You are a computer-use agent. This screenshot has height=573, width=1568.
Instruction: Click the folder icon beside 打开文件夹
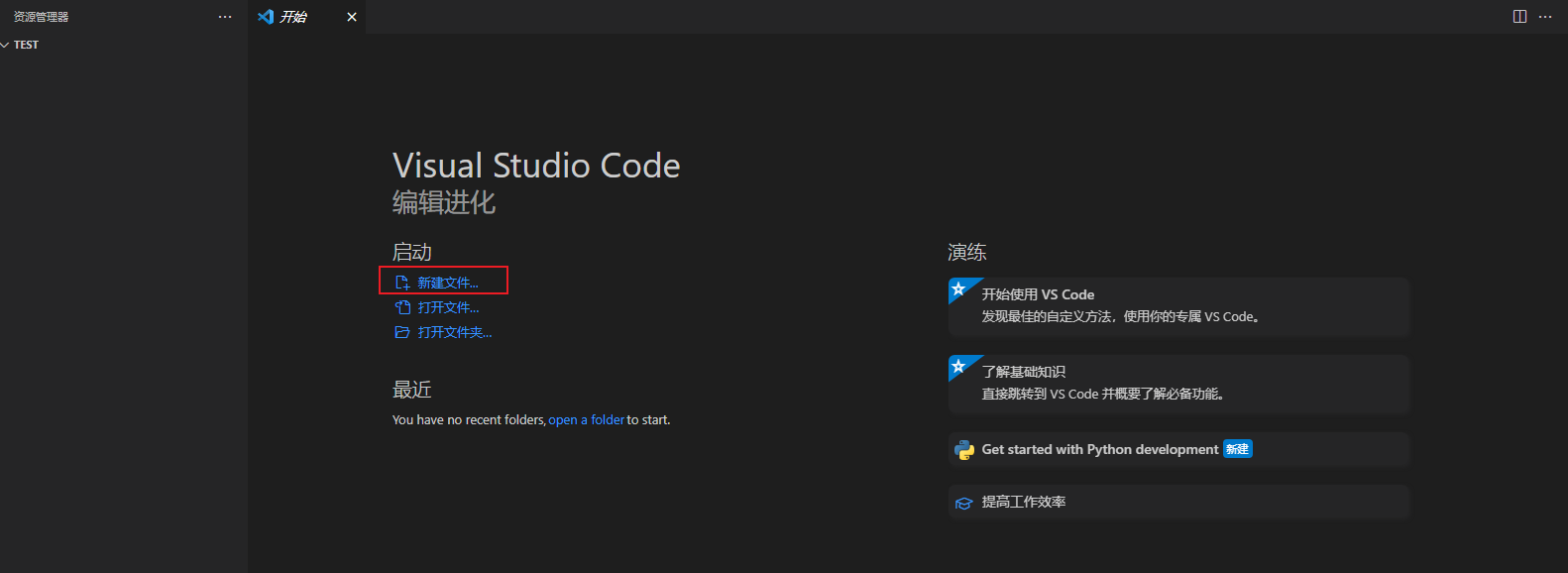click(401, 332)
